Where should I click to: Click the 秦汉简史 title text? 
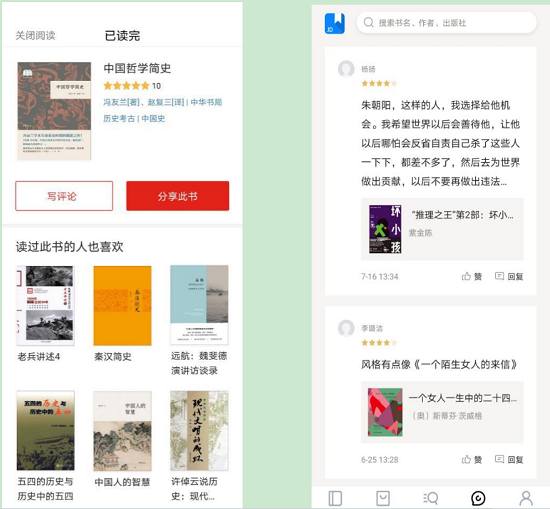point(113,357)
